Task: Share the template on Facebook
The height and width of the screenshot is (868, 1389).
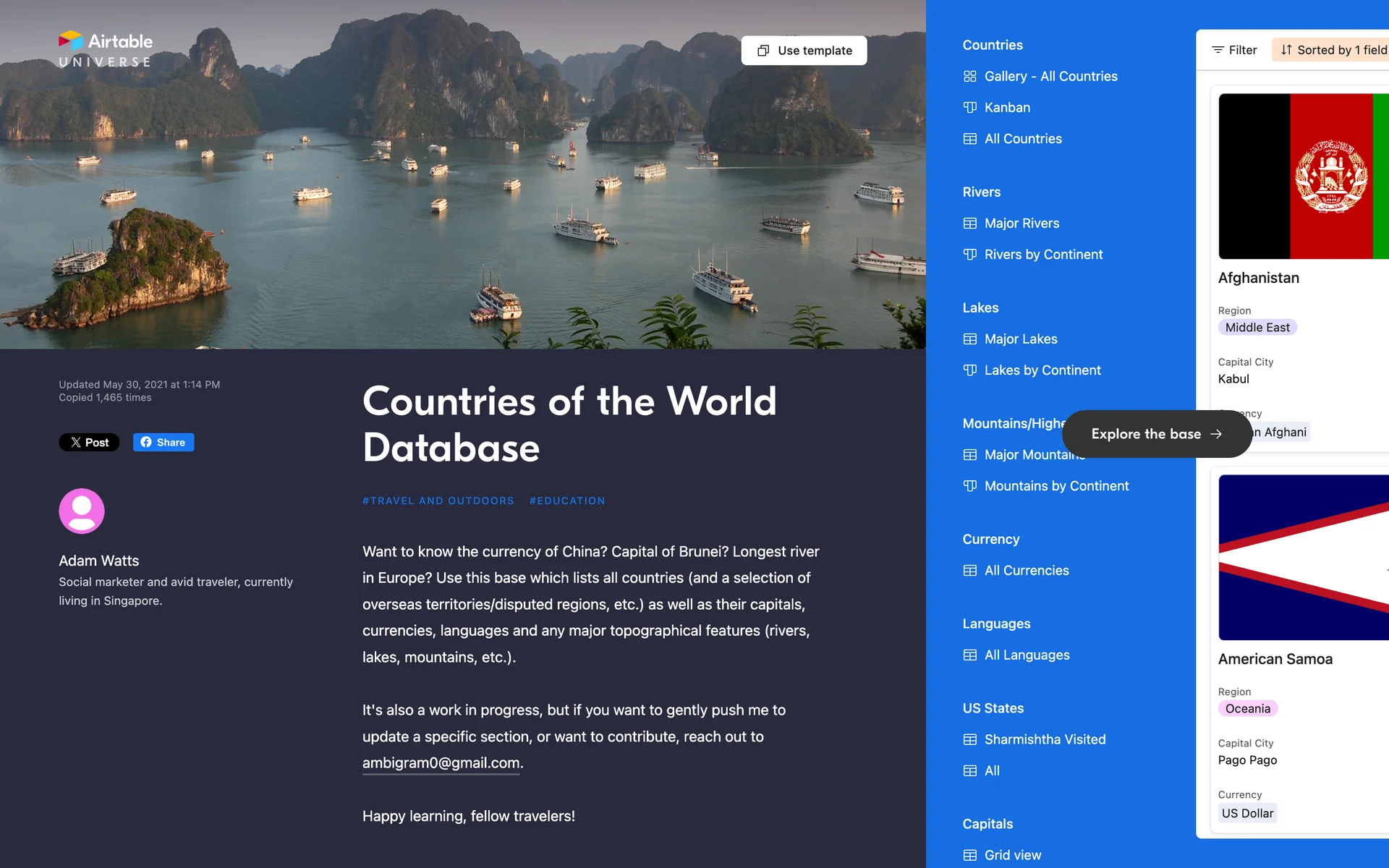Action: tap(163, 442)
